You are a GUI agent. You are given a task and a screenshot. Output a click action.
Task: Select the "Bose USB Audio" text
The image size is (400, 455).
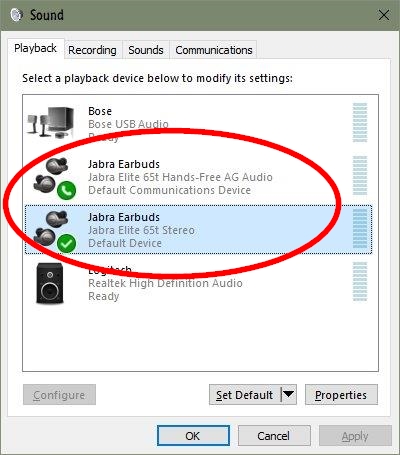(128, 124)
